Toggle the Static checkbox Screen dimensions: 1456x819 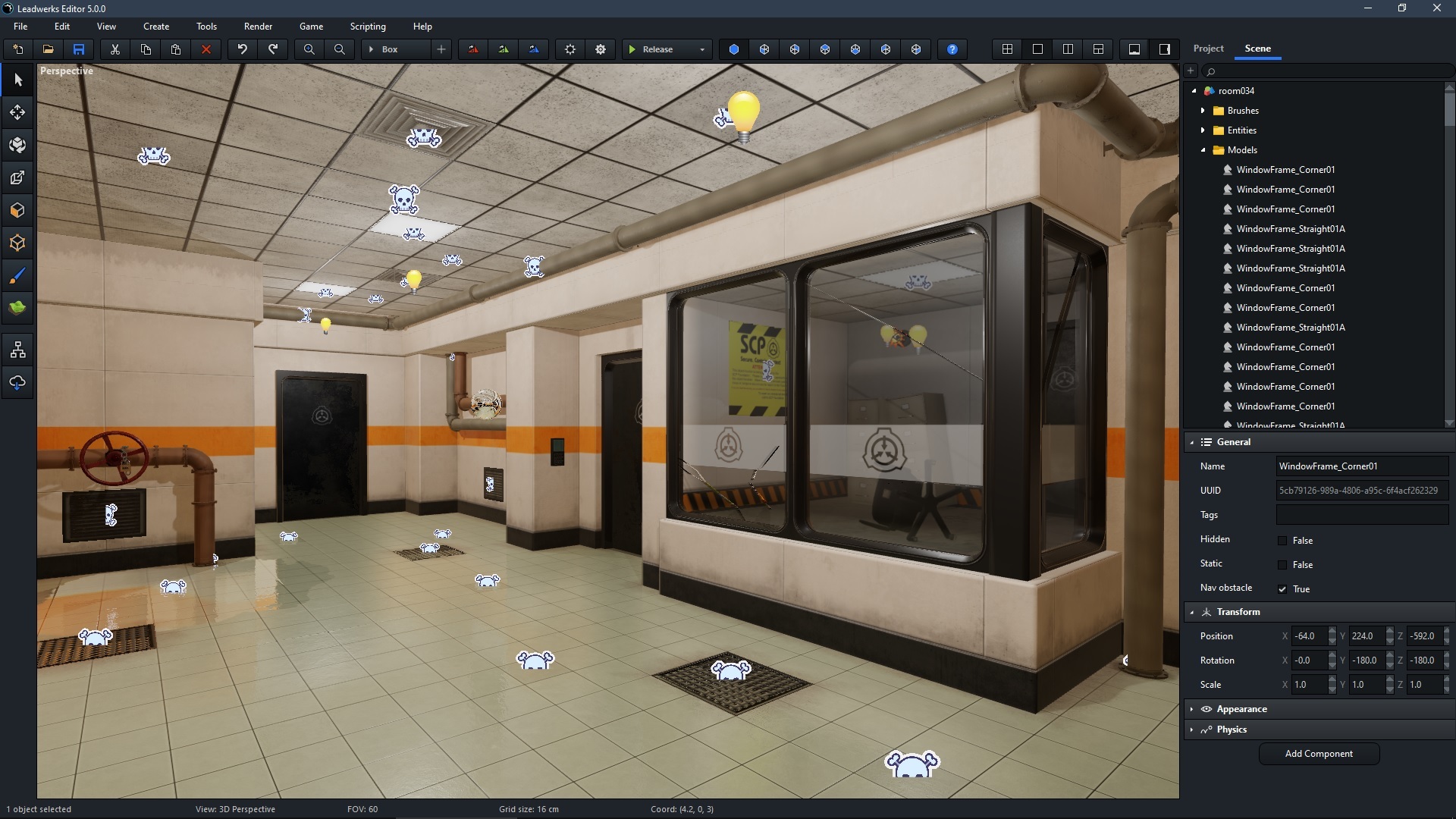tap(1282, 565)
